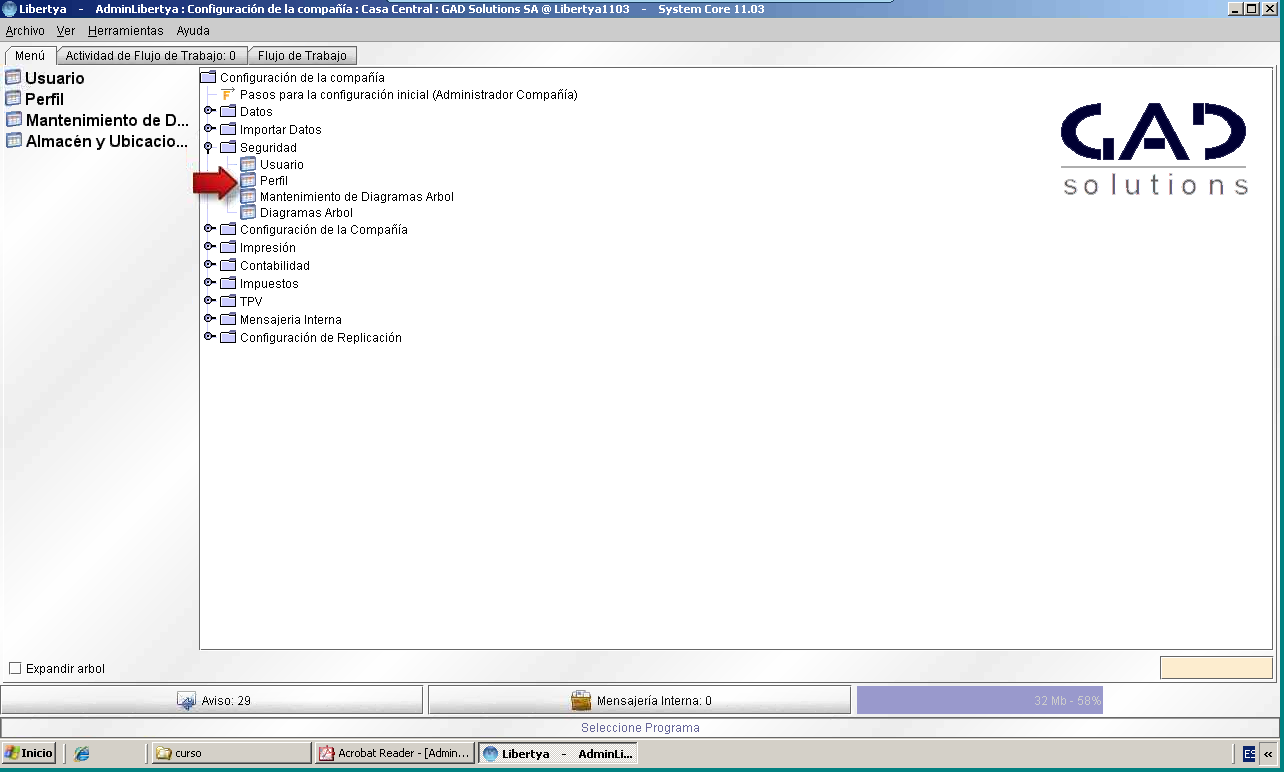
Task: Open Almacén y Ubicación shortcut icon
Action: [x=13, y=141]
